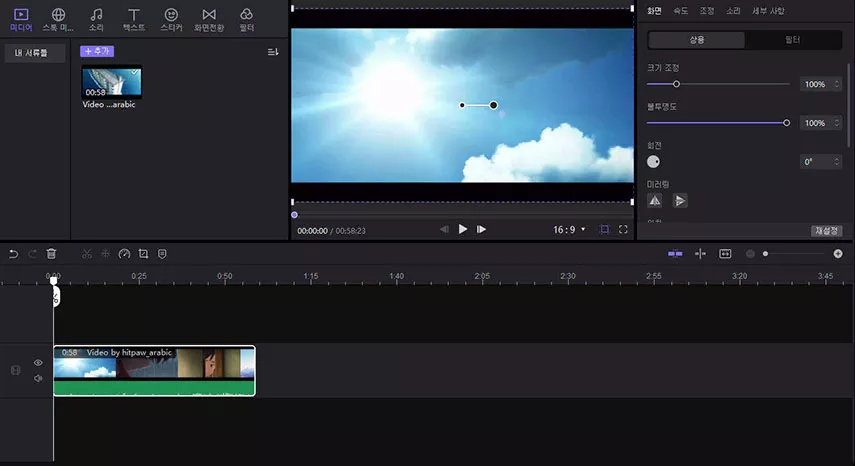The height and width of the screenshot is (466, 855).
Task: Click the 2:30 mark on timeline ruler
Action: (x=568, y=276)
